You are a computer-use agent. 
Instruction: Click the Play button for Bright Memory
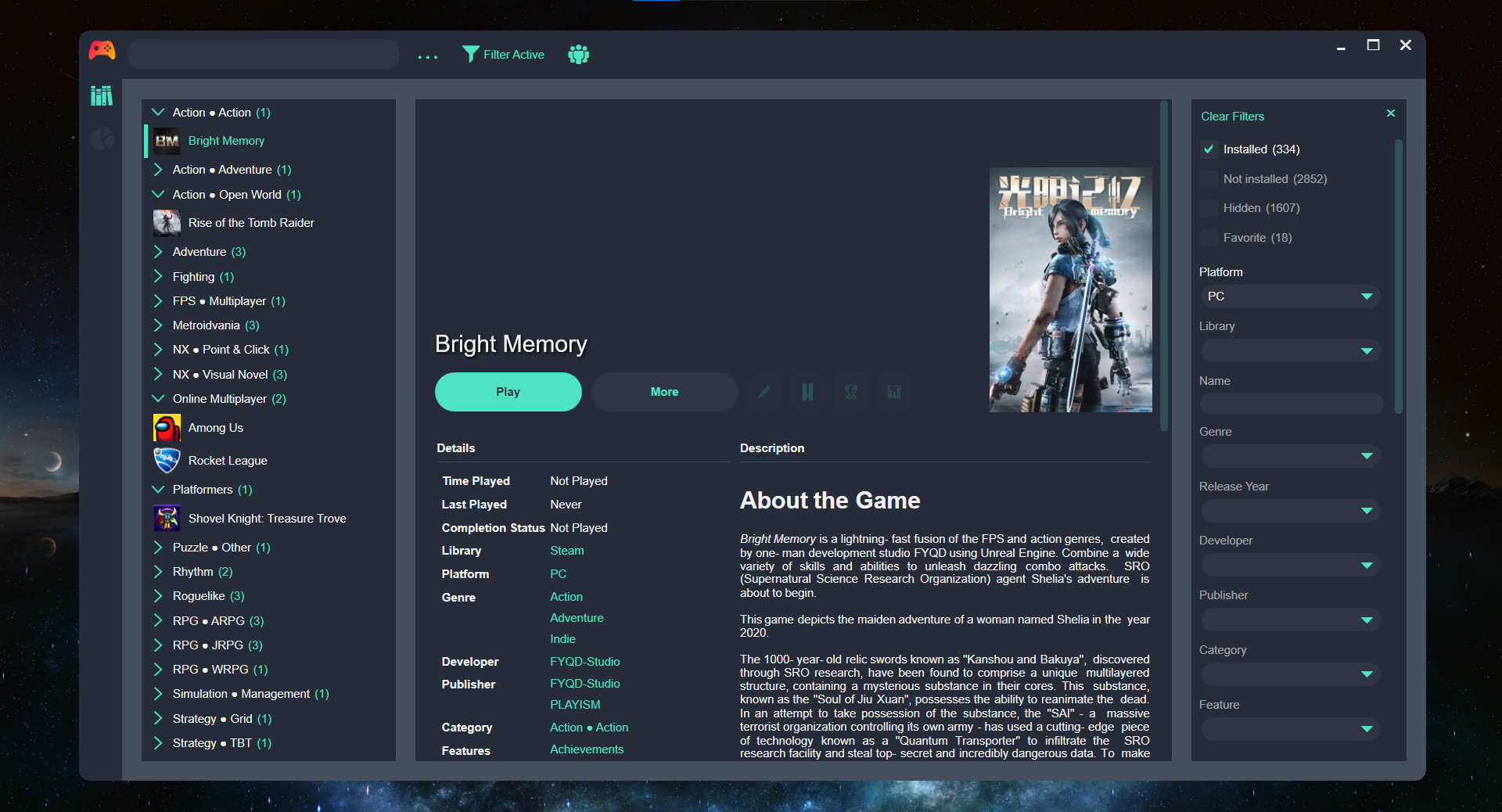click(x=508, y=392)
